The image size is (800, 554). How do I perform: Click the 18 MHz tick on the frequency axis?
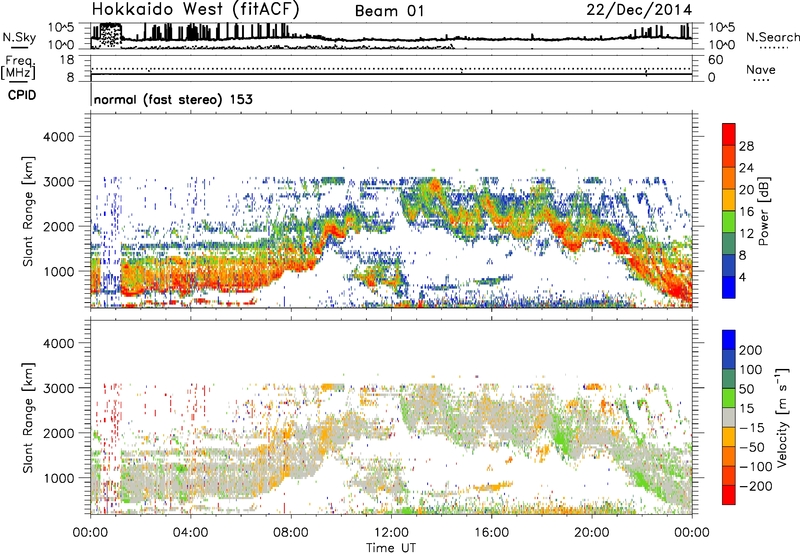(x=66, y=59)
